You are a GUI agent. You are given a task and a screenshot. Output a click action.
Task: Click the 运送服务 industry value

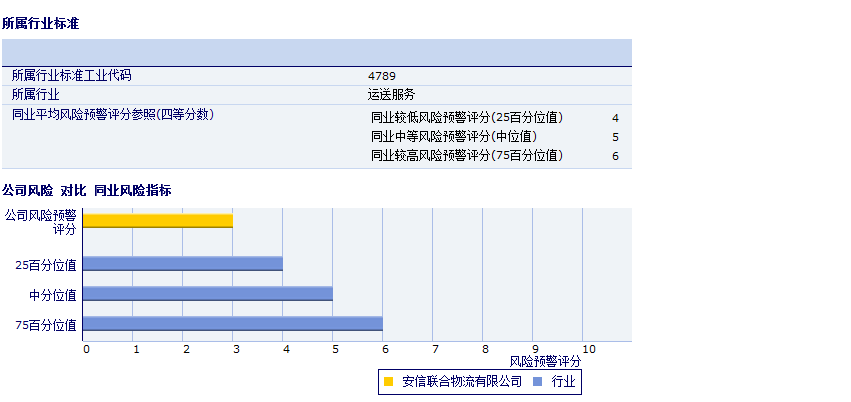(391, 95)
